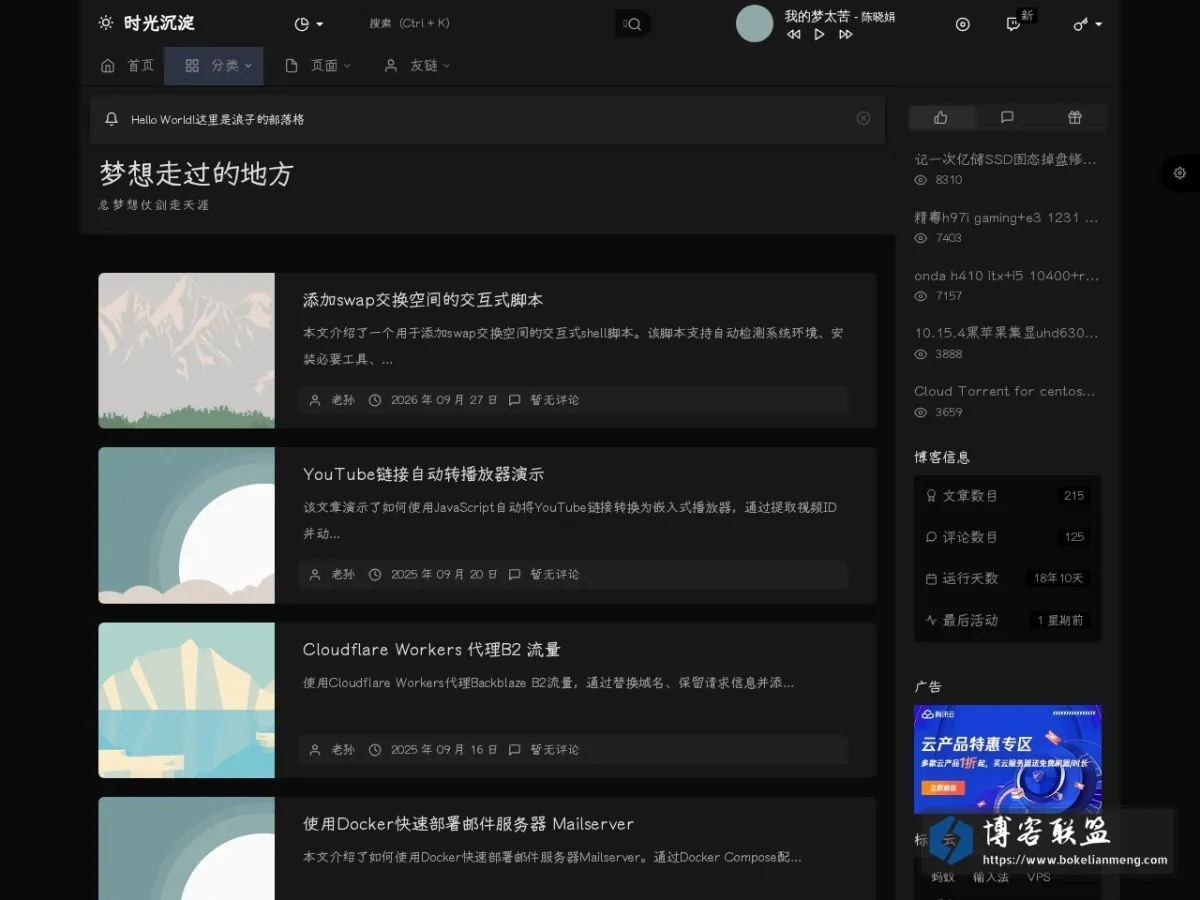The width and height of the screenshot is (1200, 900).
Task: Click the 1 星期前 last activity value
Action: coord(1060,620)
